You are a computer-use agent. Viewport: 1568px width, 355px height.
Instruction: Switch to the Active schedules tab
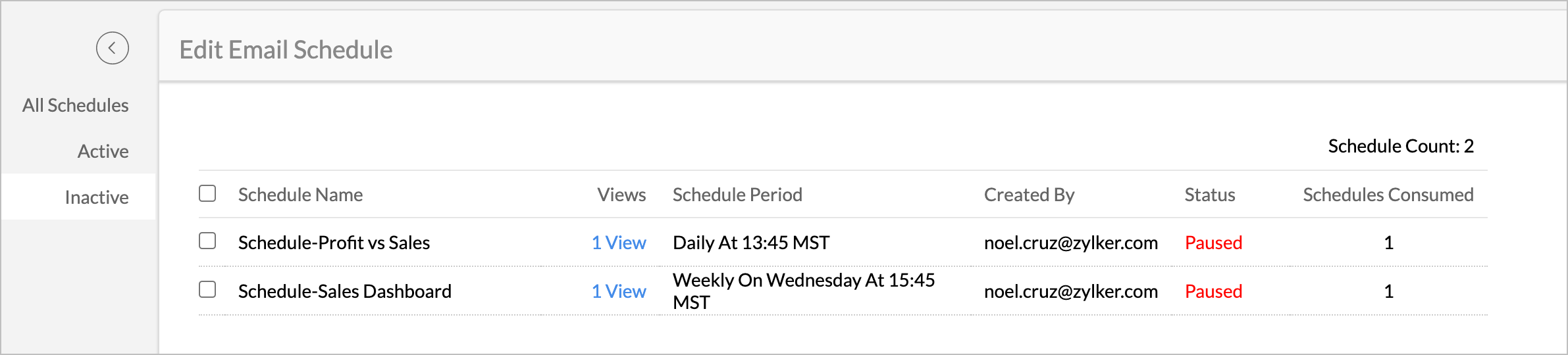[x=103, y=151]
